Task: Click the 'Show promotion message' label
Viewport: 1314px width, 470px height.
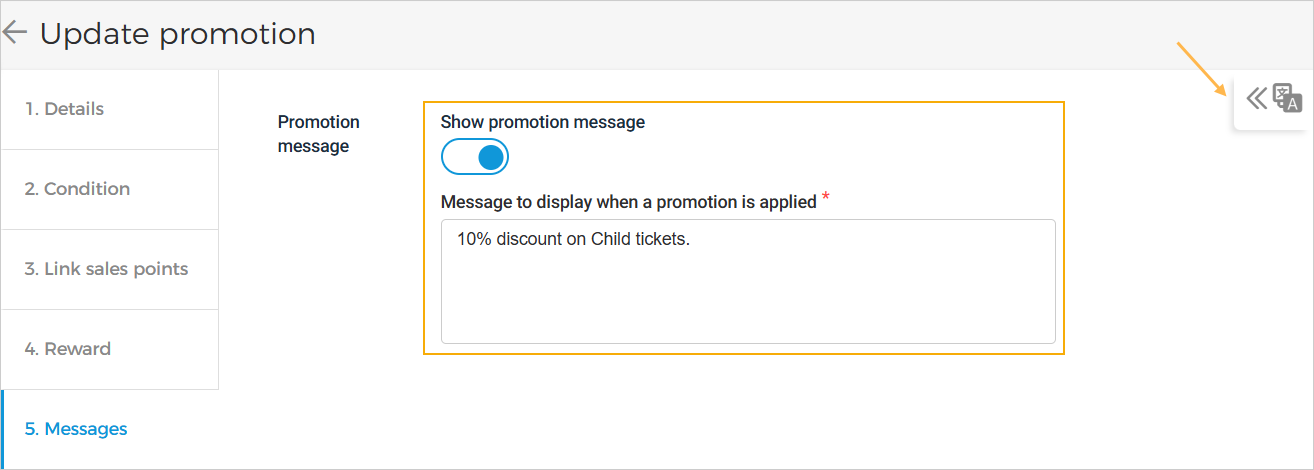Action: coord(542,122)
